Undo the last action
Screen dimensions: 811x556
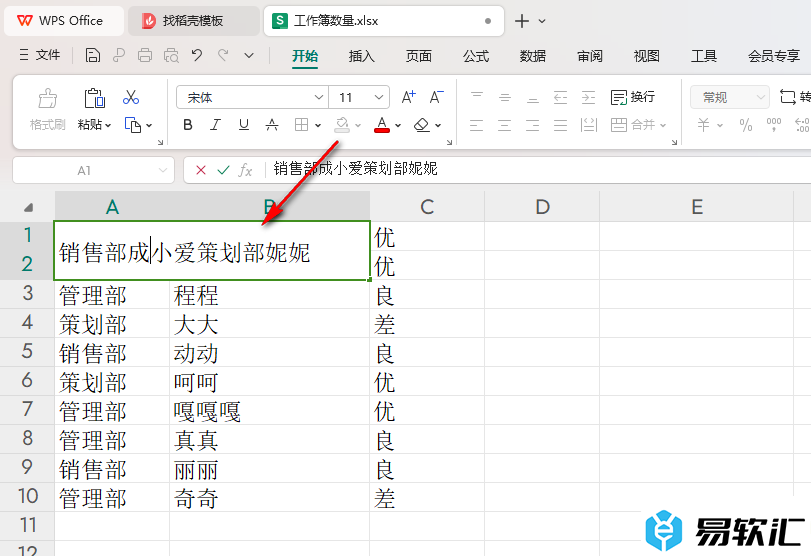pyautogui.click(x=197, y=55)
